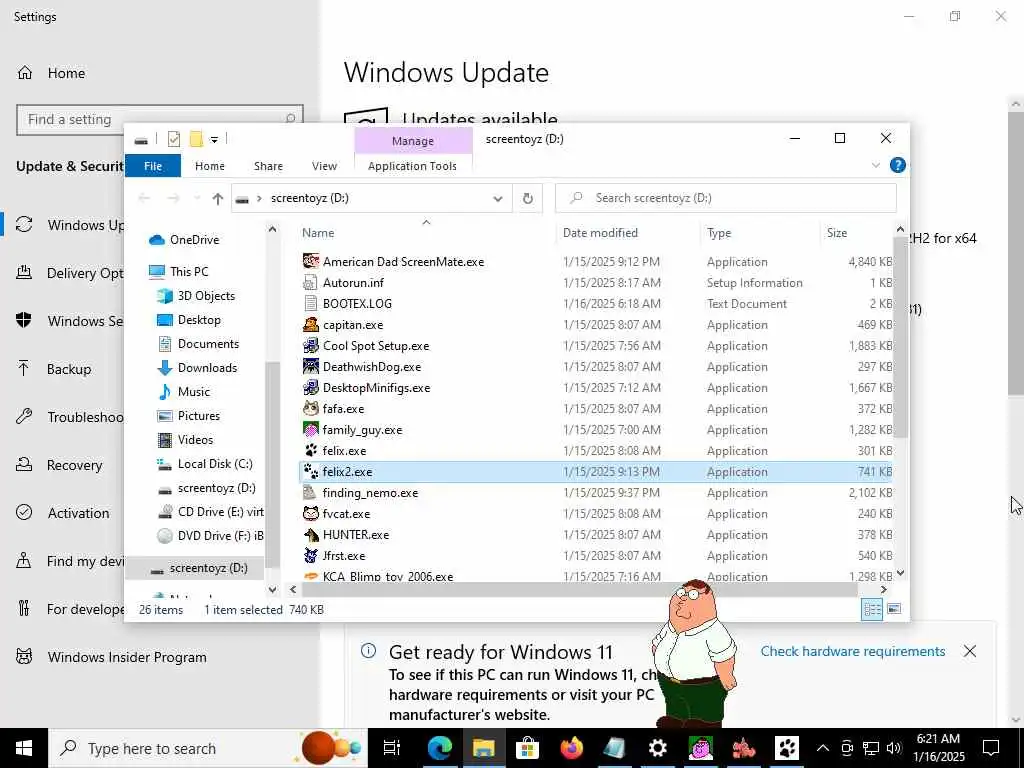Image resolution: width=1024 pixels, height=768 pixels.
Task: Click the horizontal scrollbar right arrow
Action: [x=883, y=589]
